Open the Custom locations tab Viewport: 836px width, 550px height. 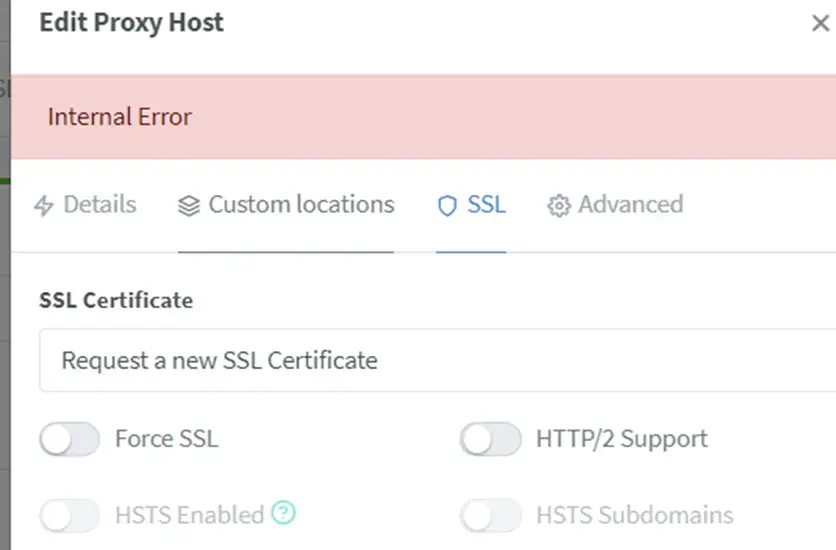pyautogui.click(x=301, y=205)
